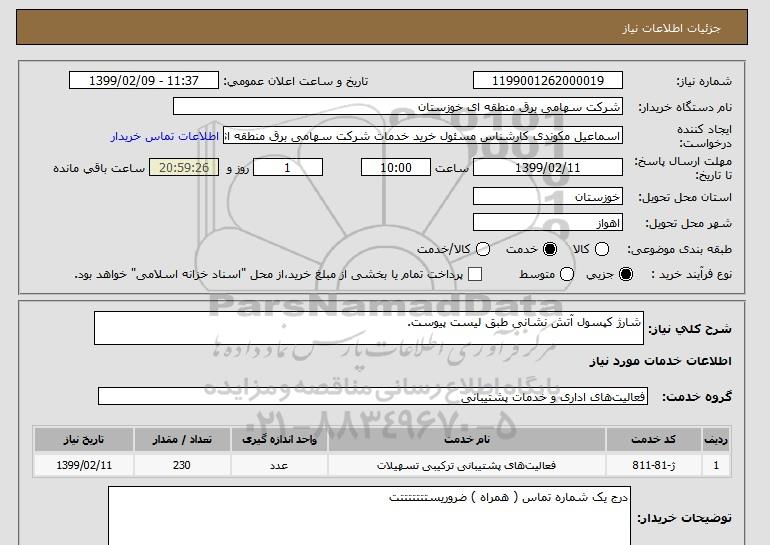The image size is (770, 545).
Task: Click the unit cell عدد
Action: [279, 465]
